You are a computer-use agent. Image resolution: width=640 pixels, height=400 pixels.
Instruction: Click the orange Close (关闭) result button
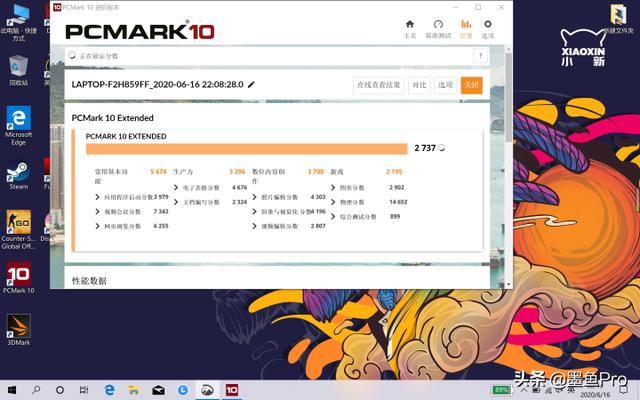471,85
